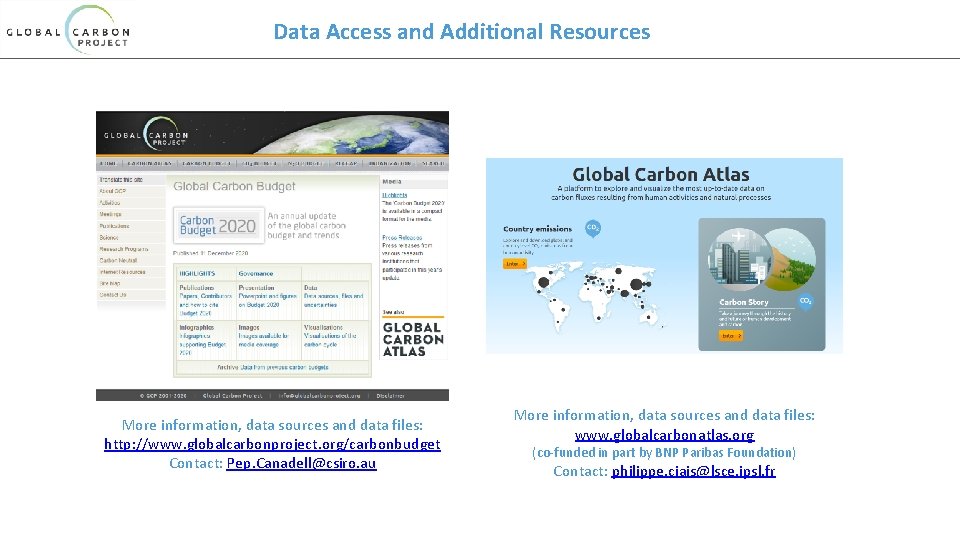Screen dimensions: 960x540
Task: Click the Global Carbon Atlas banner image
Action: coord(664,255)
